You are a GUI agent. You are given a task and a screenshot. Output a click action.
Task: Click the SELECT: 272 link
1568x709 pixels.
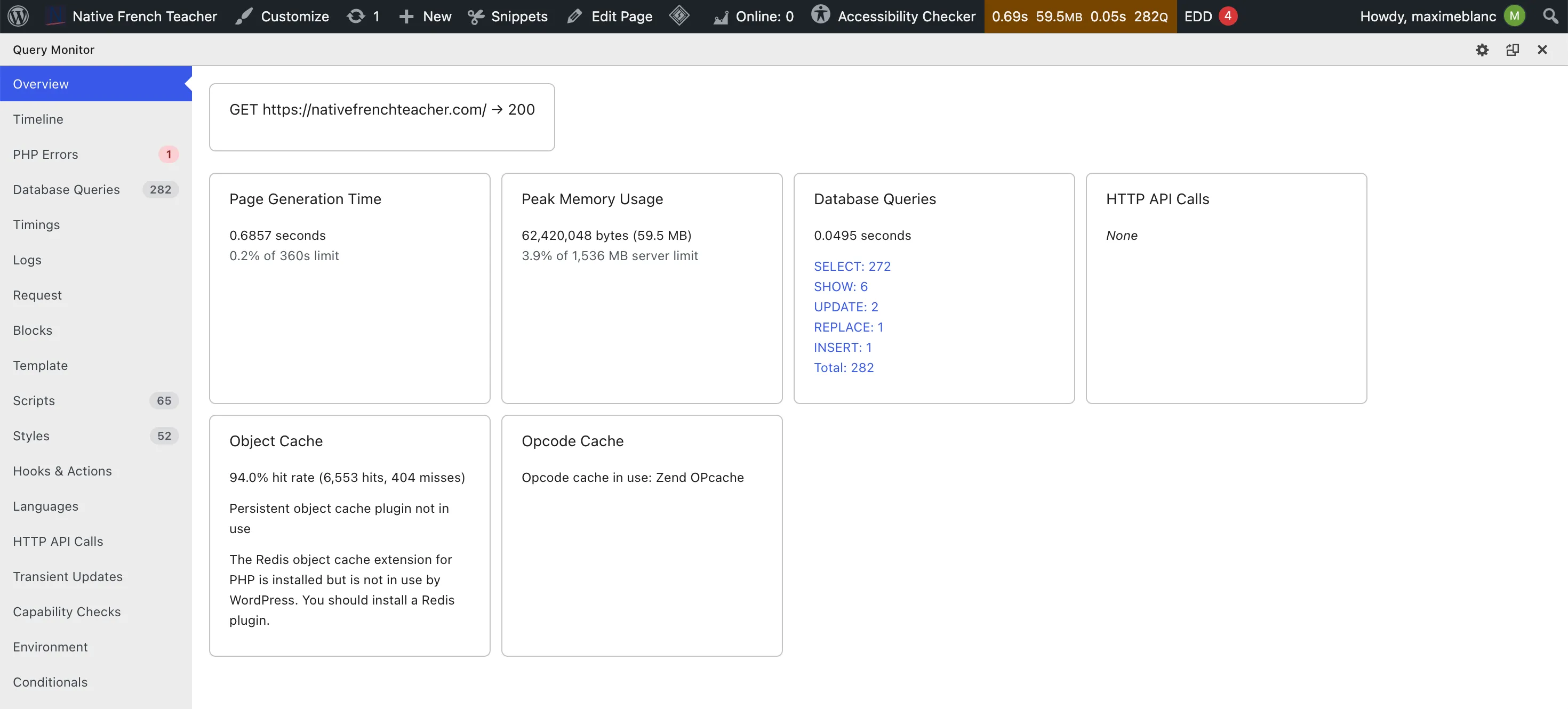(x=852, y=267)
